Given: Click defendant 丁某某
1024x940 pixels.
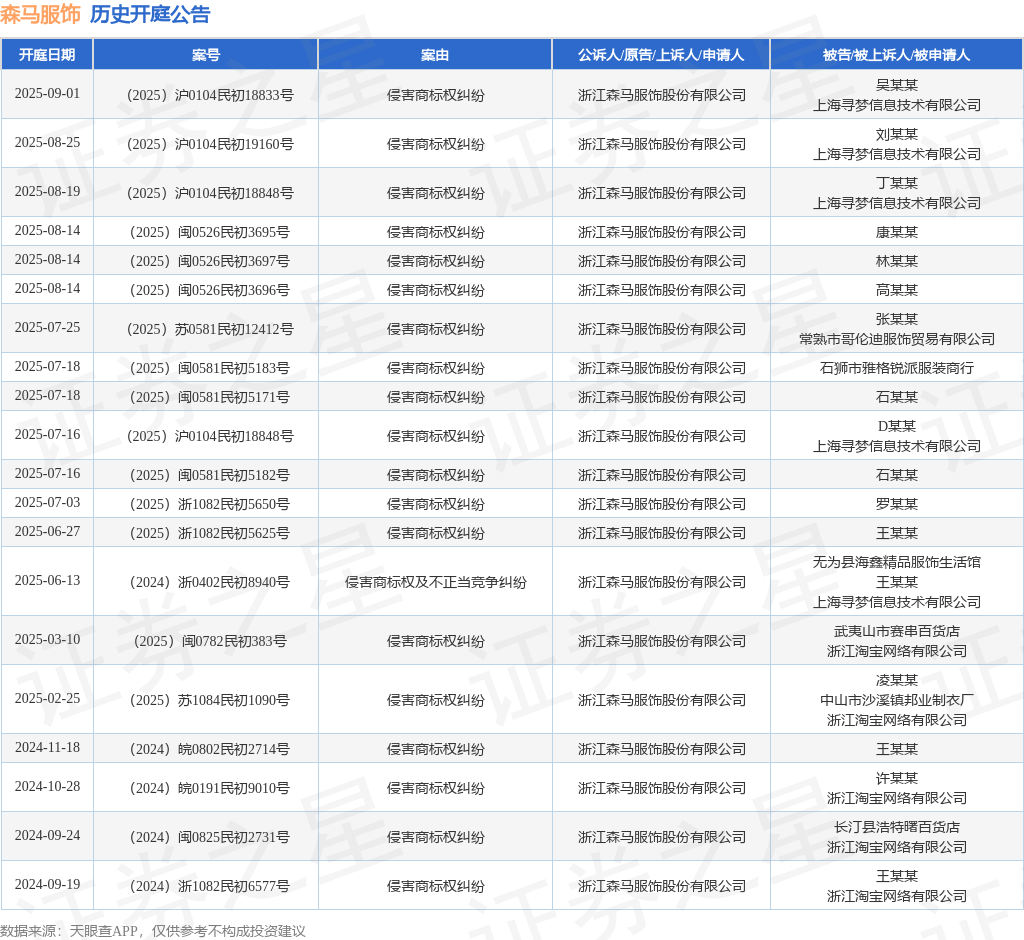Looking at the screenshot, I should coord(897,183).
